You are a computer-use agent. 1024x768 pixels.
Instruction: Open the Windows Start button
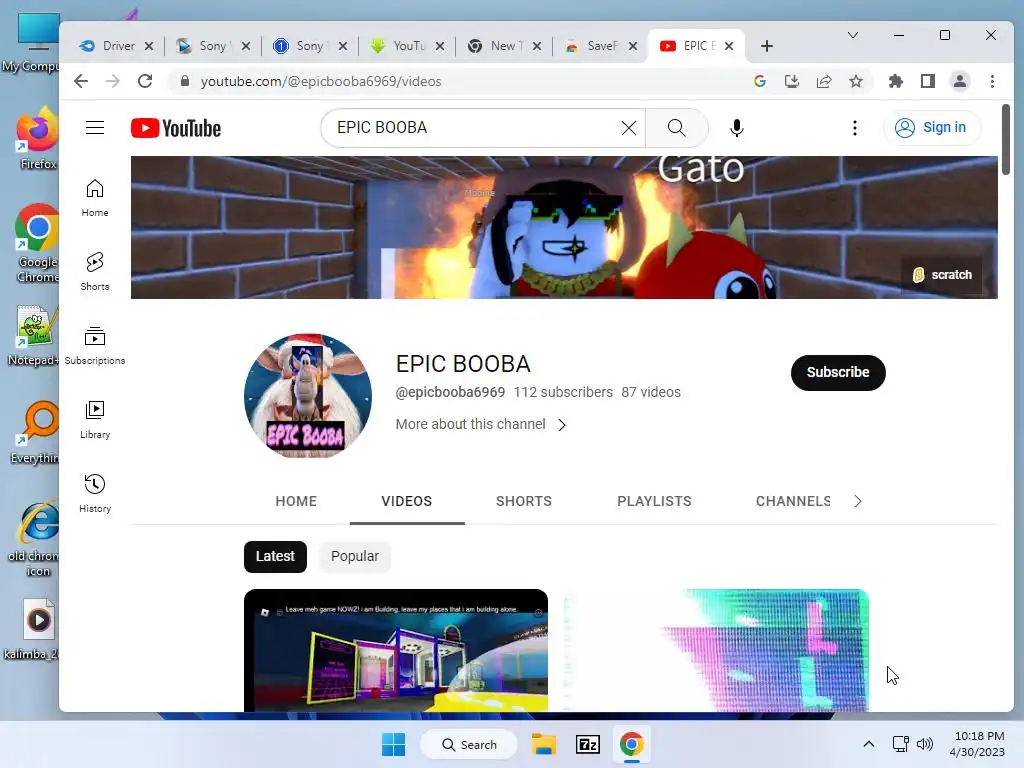(x=393, y=744)
